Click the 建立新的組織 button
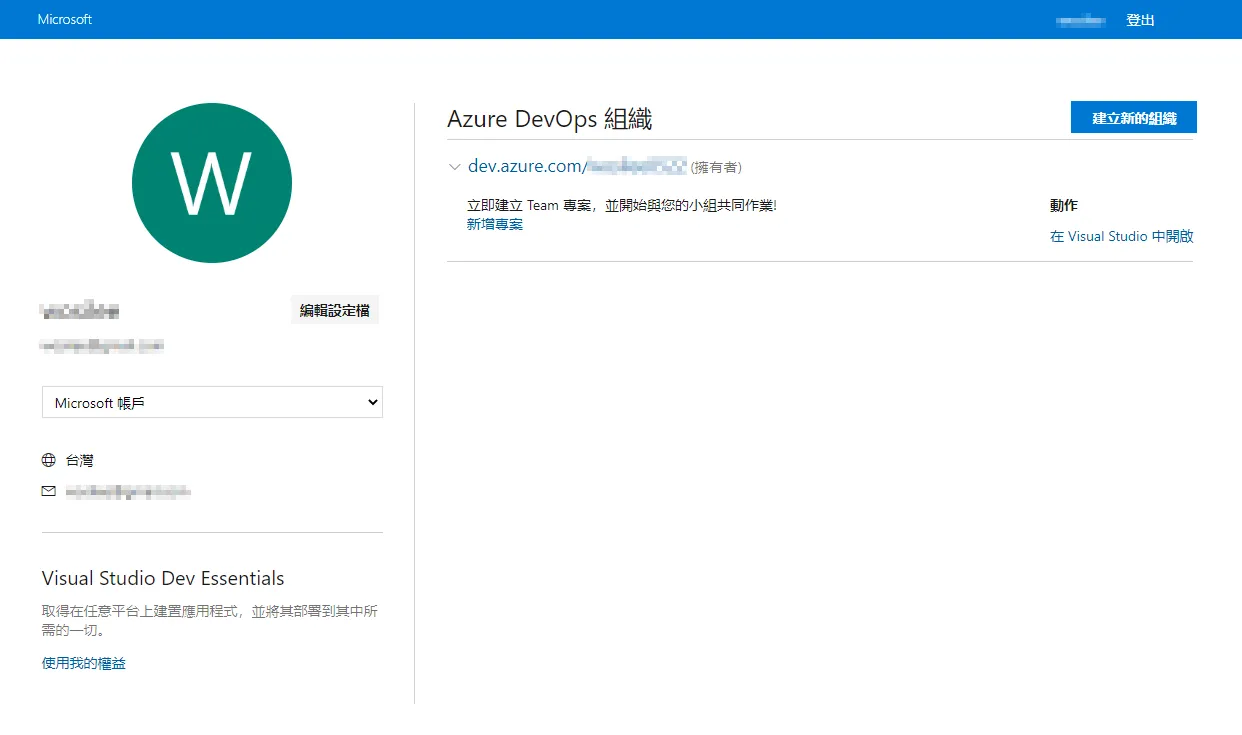This screenshot has width=1242, height=735. tap(1133, 117)
